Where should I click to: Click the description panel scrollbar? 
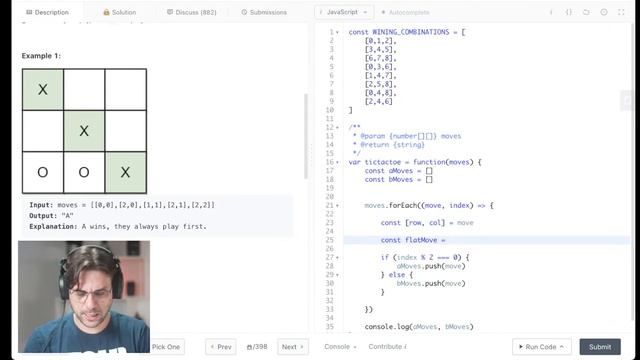[x=306, y=137]
